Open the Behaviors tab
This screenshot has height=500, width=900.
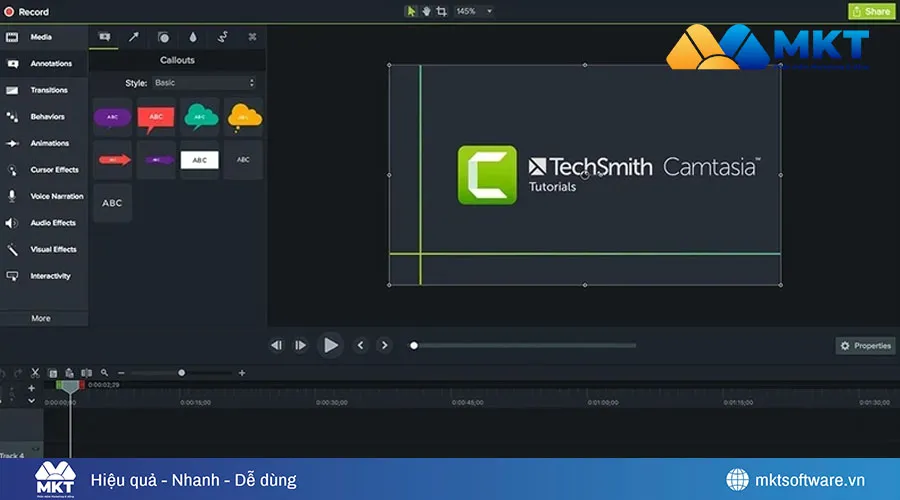point(44,117)
